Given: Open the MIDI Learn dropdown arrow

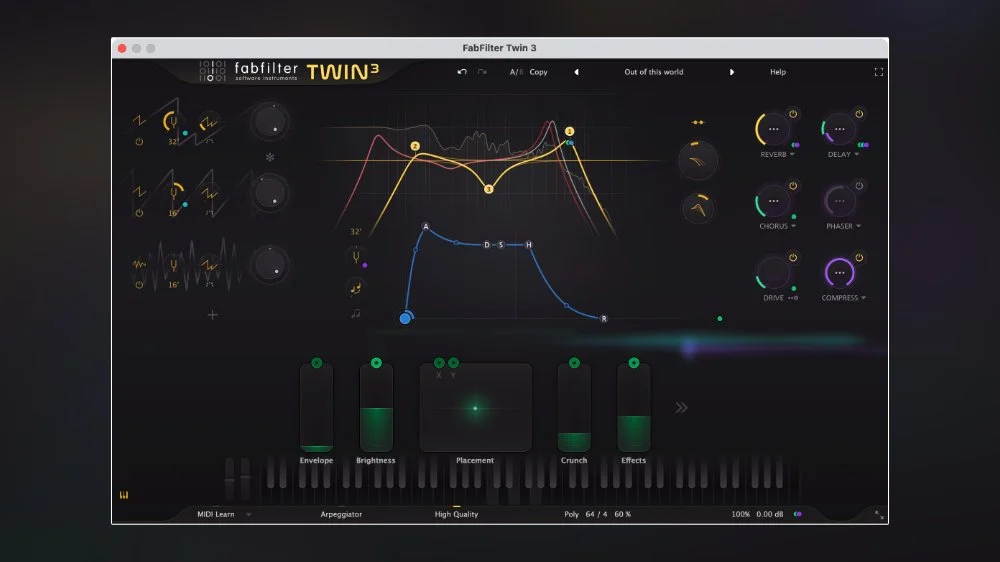Looking at the screenshot, I should point(249,514).
